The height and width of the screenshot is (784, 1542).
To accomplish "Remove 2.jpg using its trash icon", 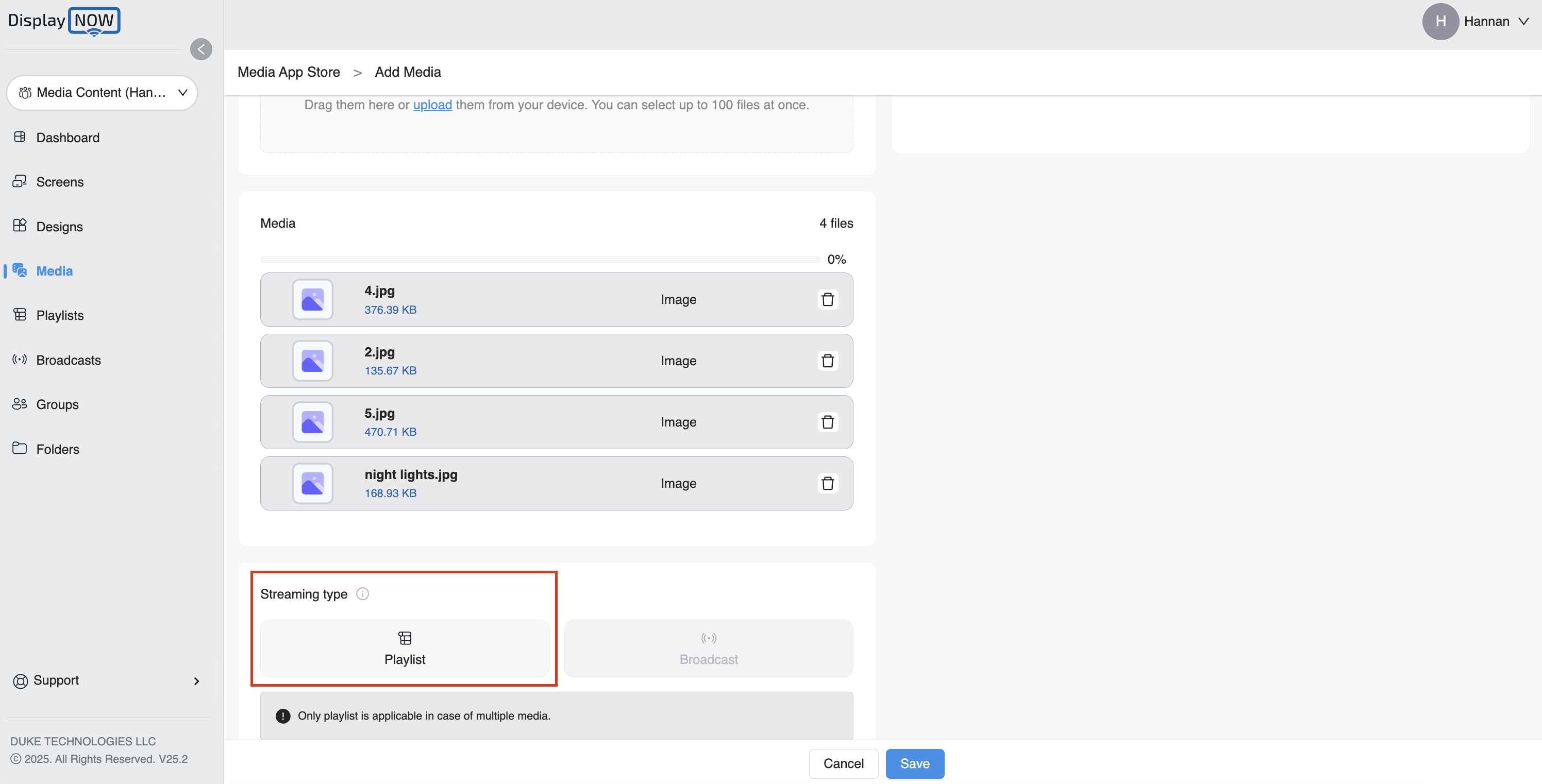I will 827,361.
